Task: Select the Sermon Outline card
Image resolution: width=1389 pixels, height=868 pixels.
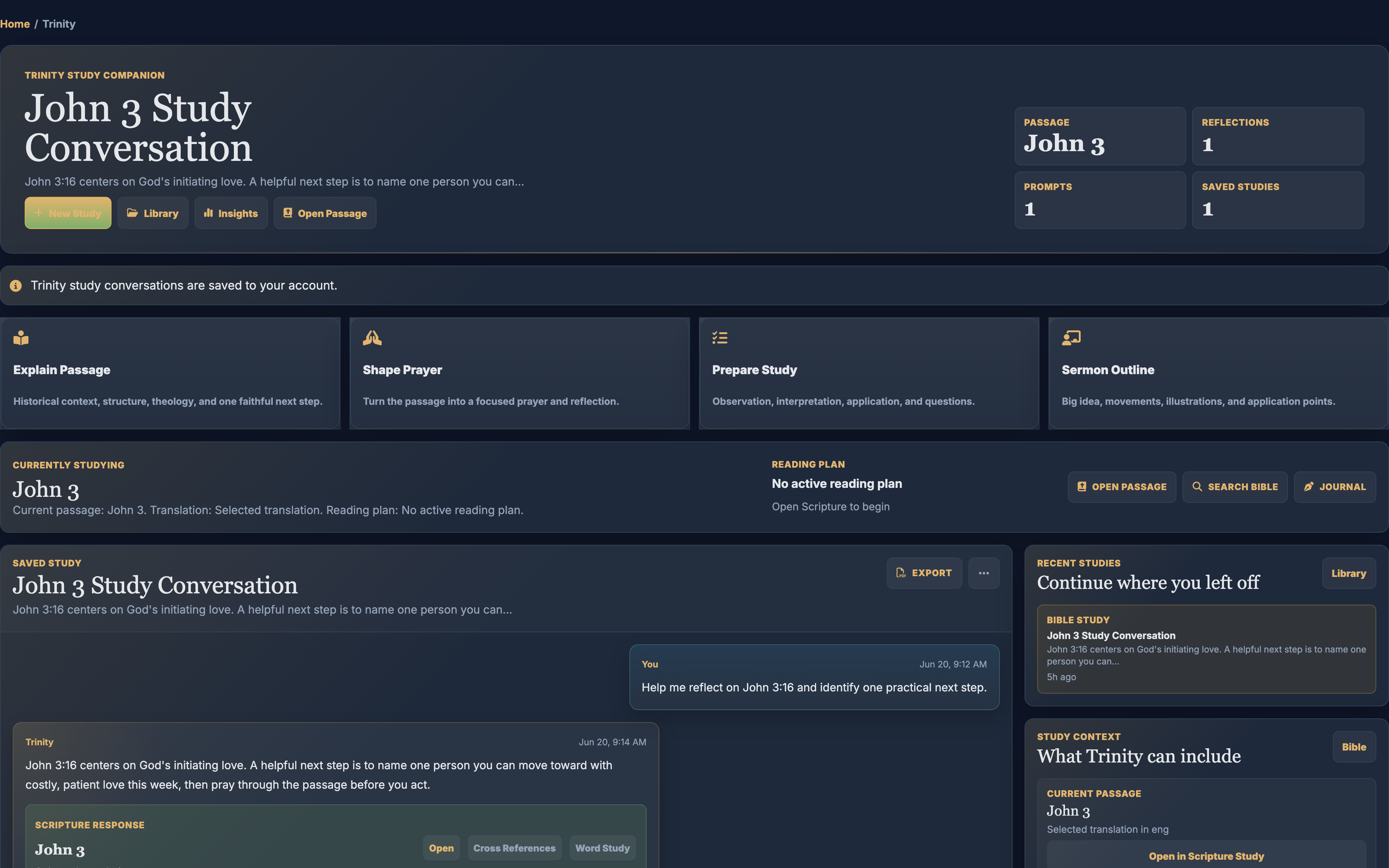Action: [1218, 373]
